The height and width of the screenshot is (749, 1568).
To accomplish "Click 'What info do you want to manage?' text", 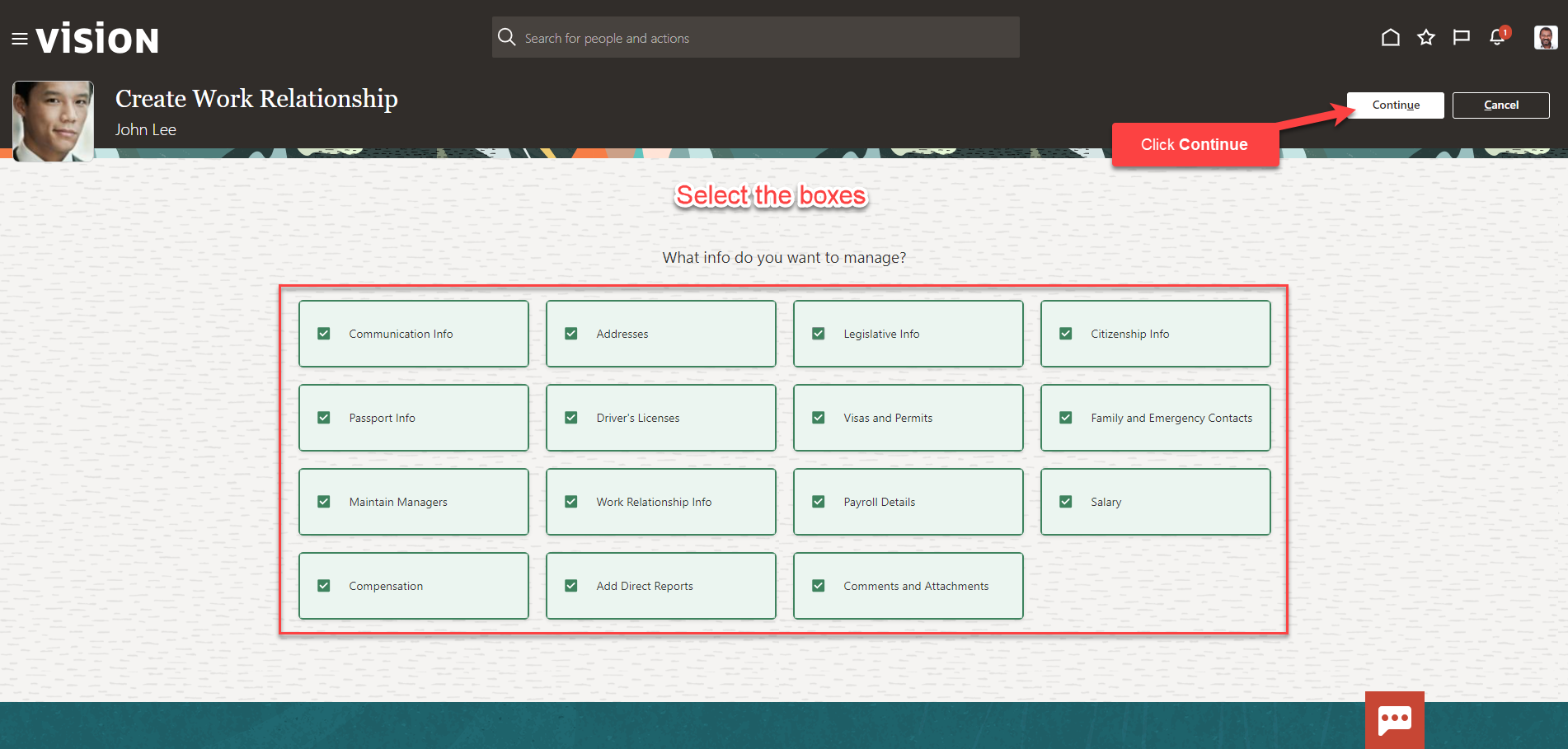I will tap(784, 258).
